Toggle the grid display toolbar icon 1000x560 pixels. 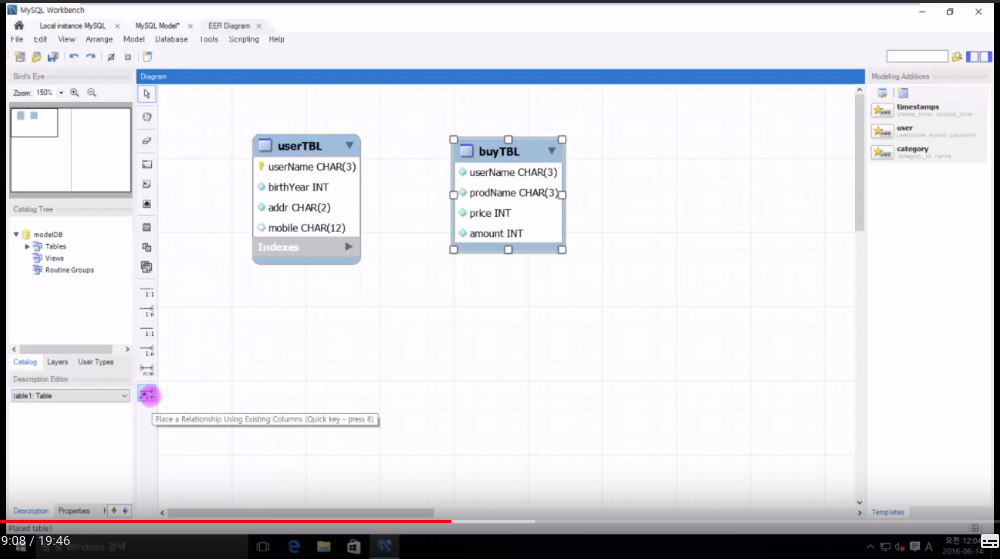coord(111,57)
